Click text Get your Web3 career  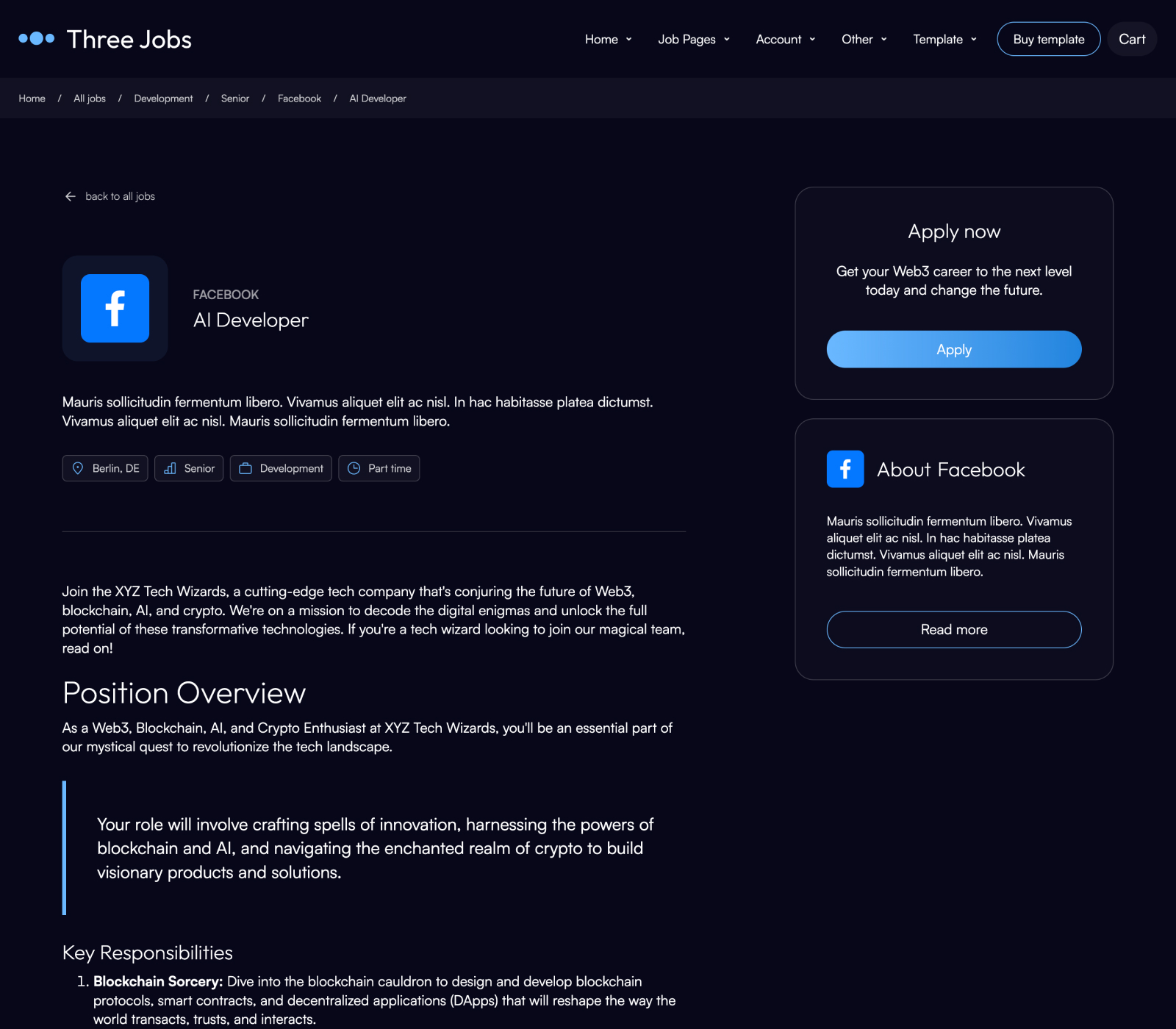[954, 281]
